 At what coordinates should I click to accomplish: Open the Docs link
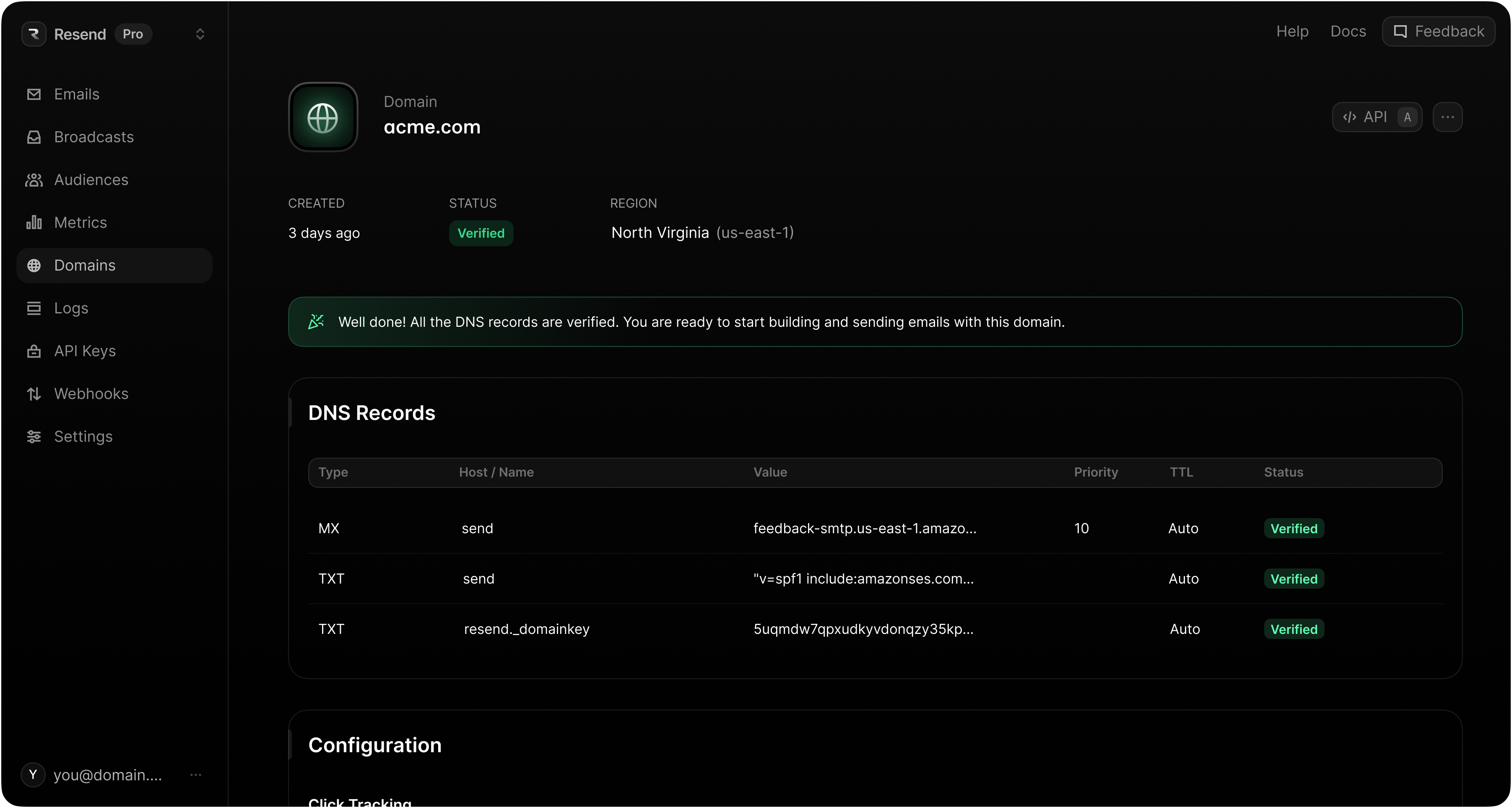pos(1347,31)
